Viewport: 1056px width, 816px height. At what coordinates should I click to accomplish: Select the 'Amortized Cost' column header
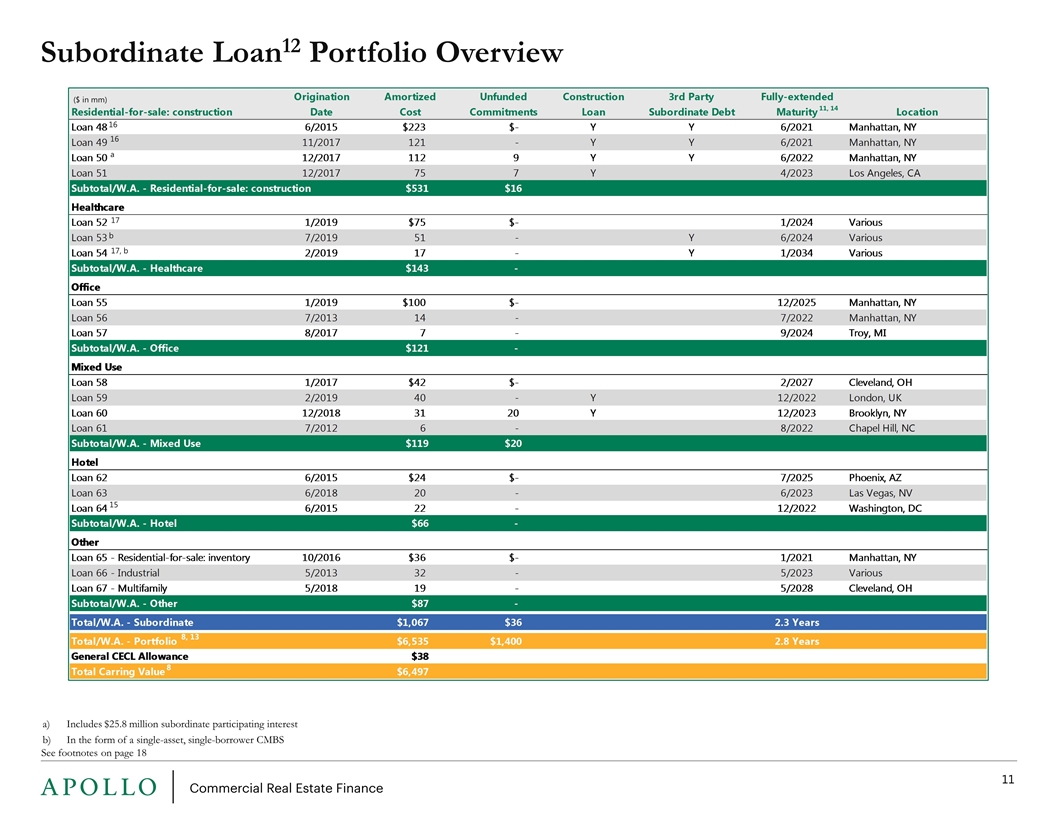(409, 104)
